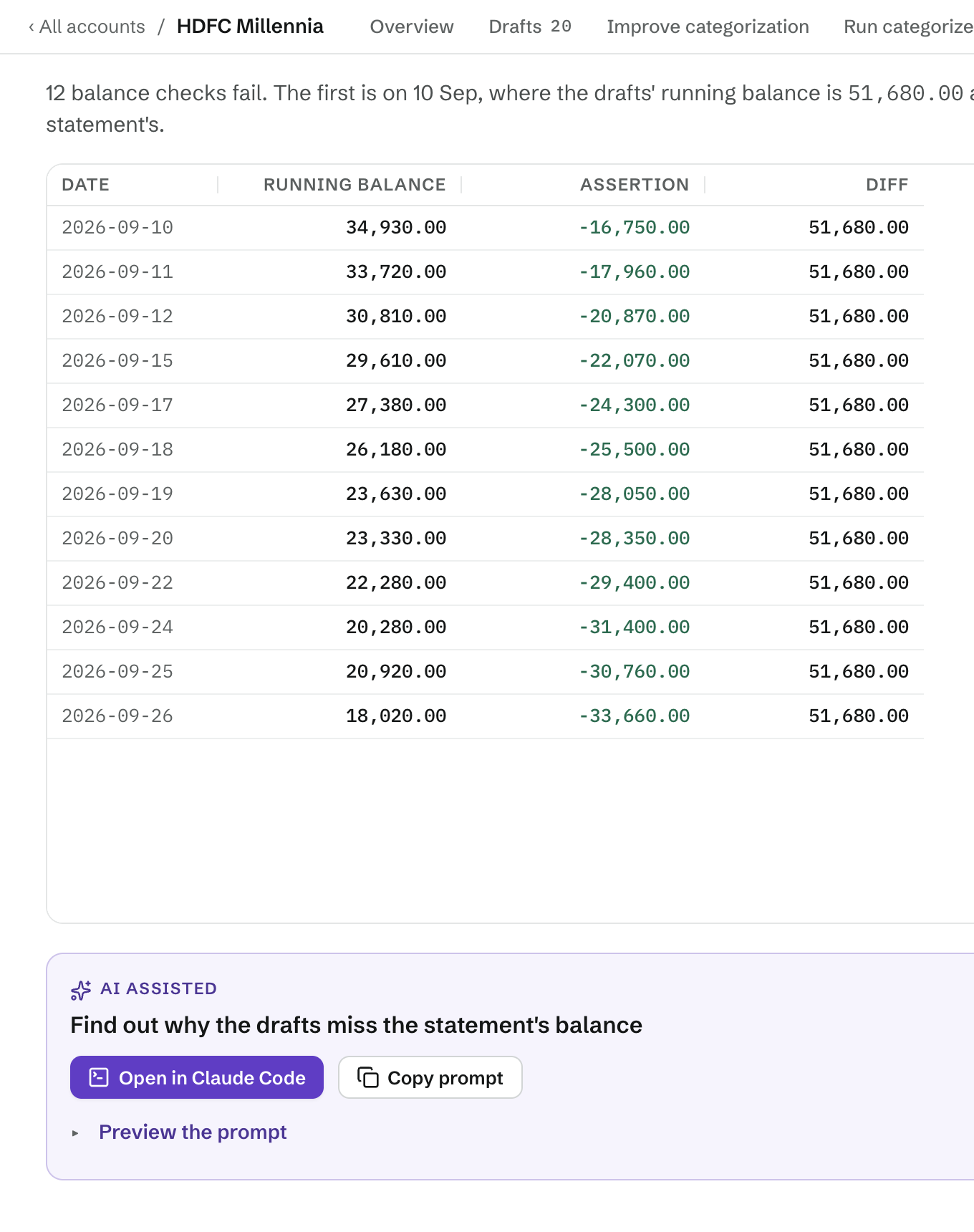Screen dimensions: 974x1232
Task: Click running balance 29,610.00
Action: pos(396,361)
